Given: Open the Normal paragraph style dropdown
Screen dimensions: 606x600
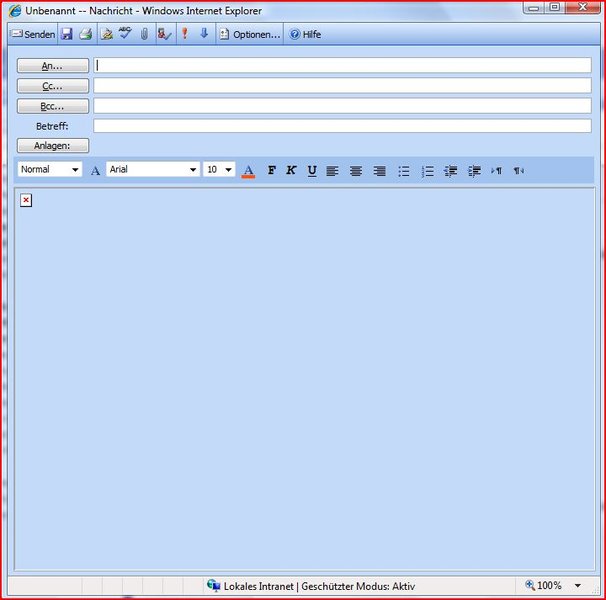Looking at the screenshot, I should pos(50,169).
